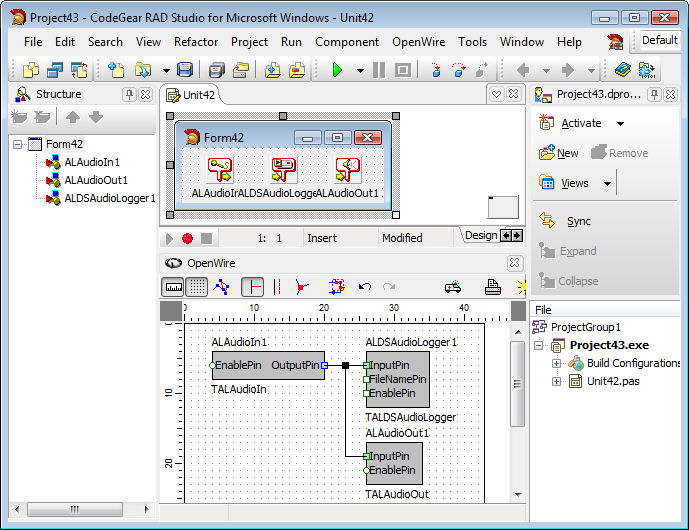Click the help books icon in toolbar
This screenshot has height=530, width=689.
tap(623, 70)
